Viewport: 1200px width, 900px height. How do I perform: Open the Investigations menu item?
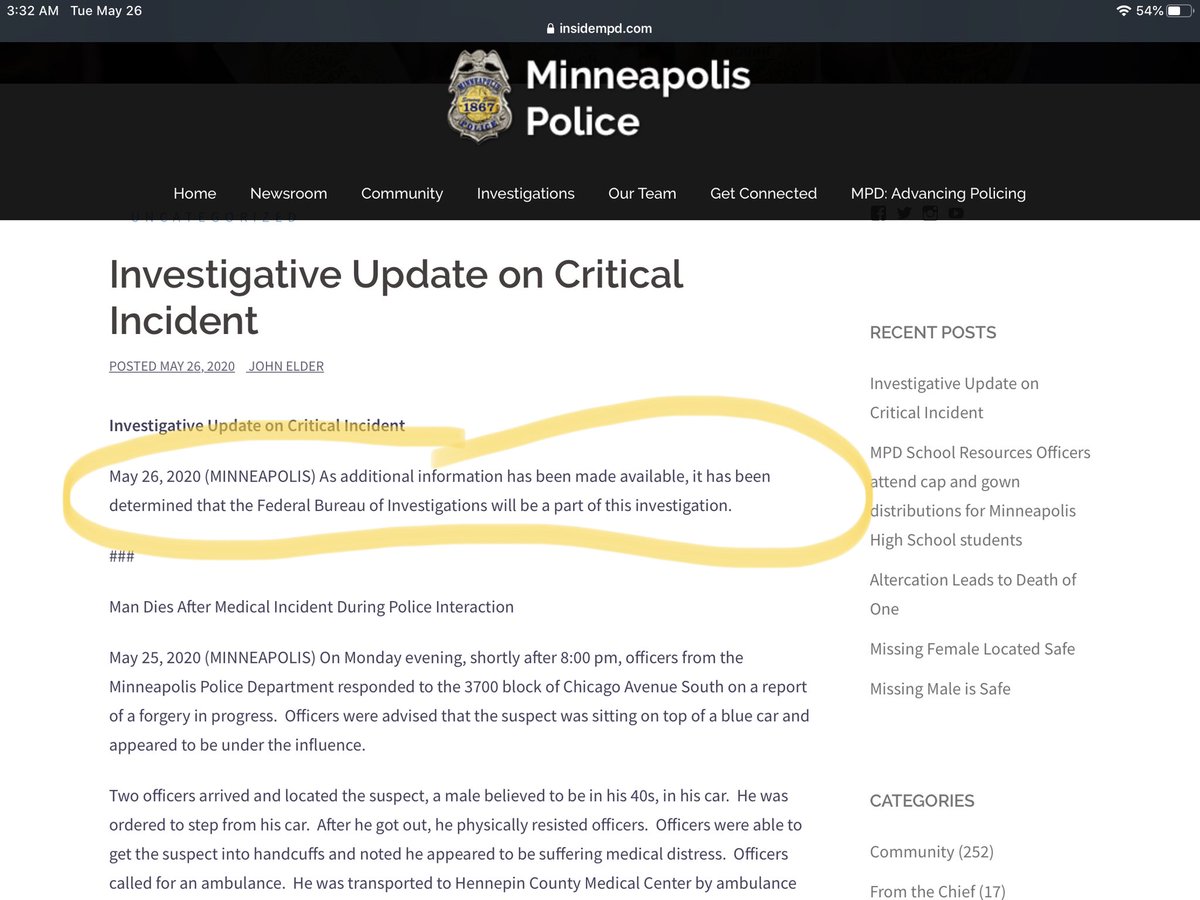[x=525, y=193]
